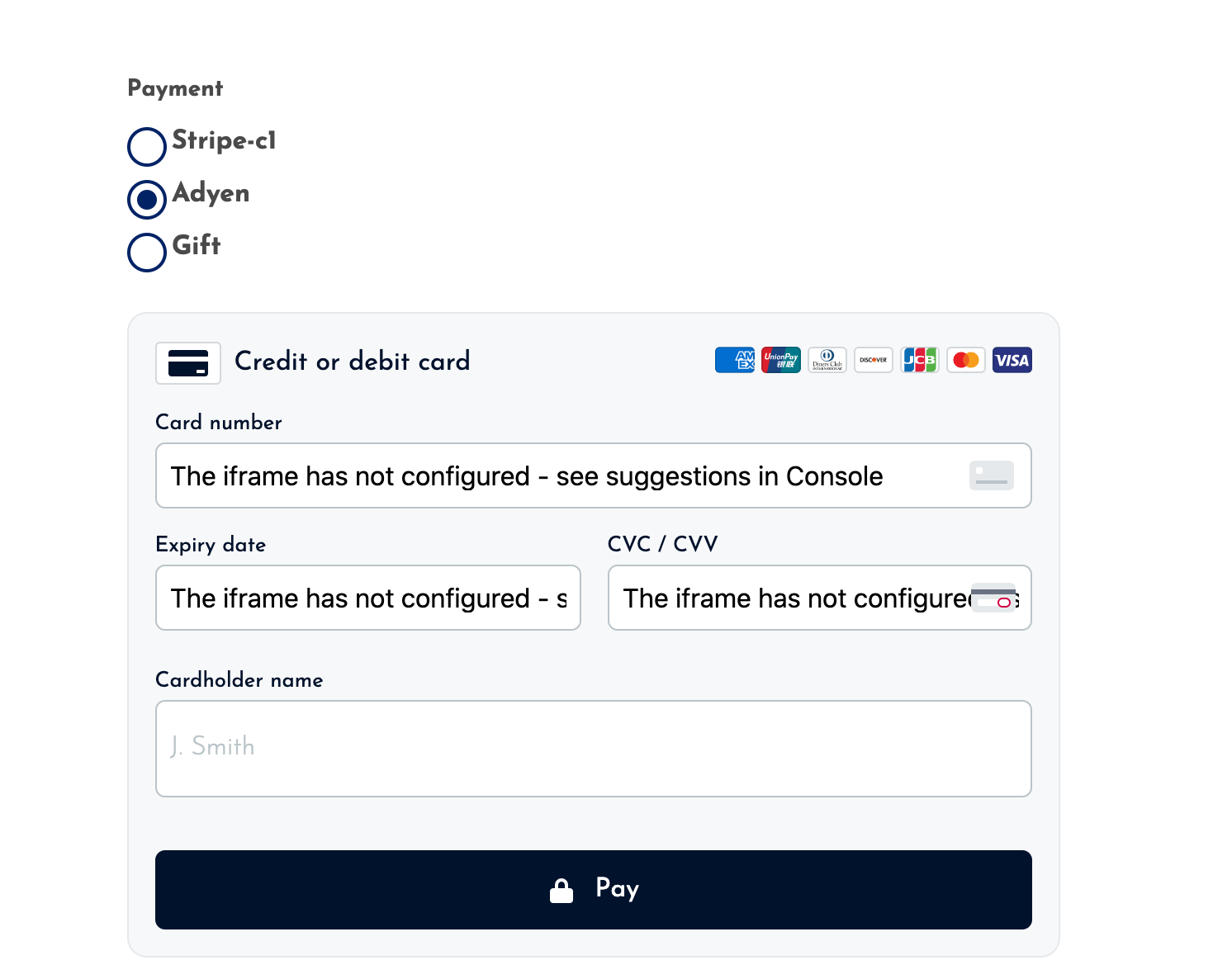Click the Discover card logo
Image resolution: width=1232 pixels, height=979 pixels.
tap(874, 360)
